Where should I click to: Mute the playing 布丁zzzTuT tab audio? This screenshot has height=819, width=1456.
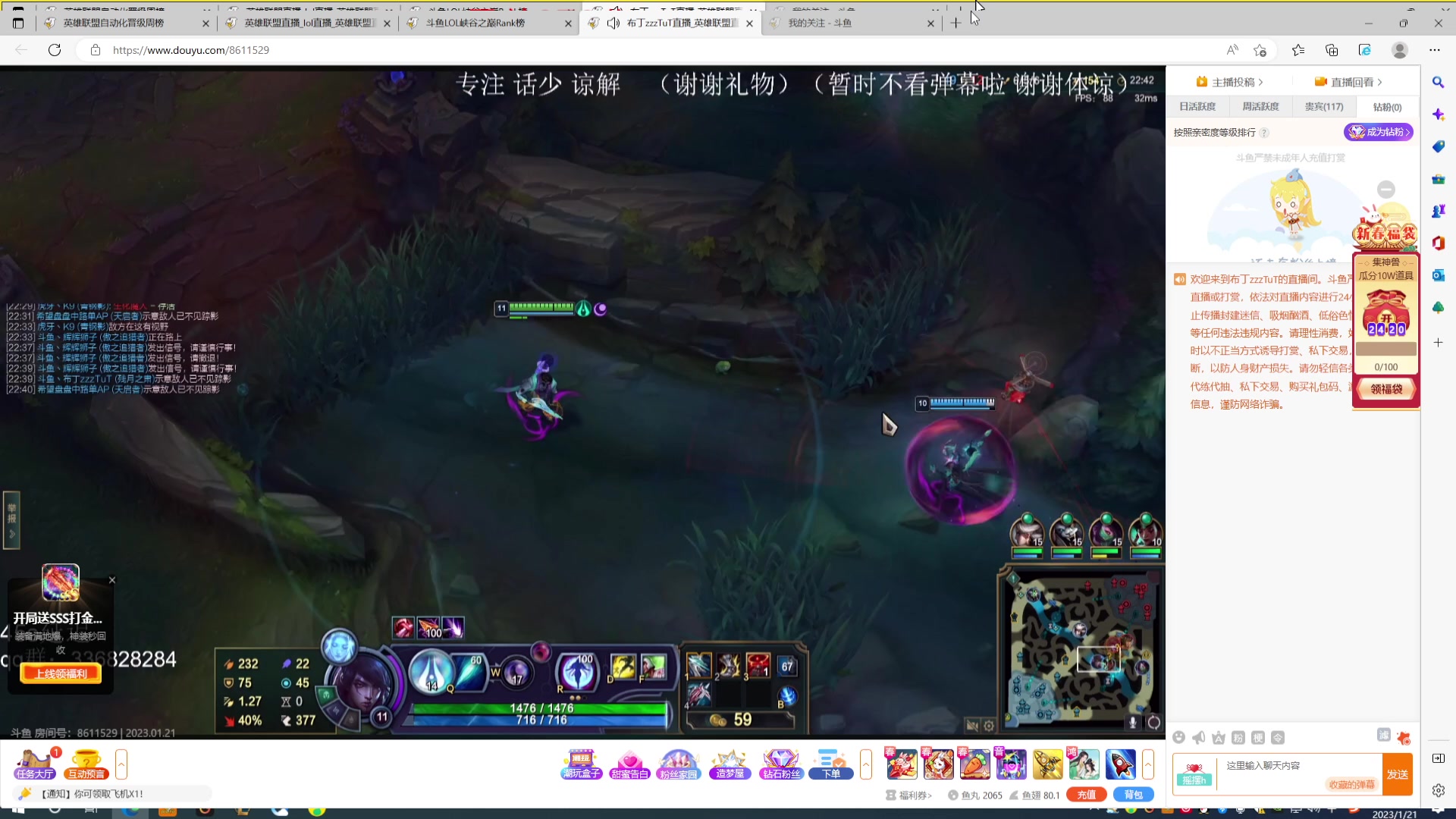point(613,23)
